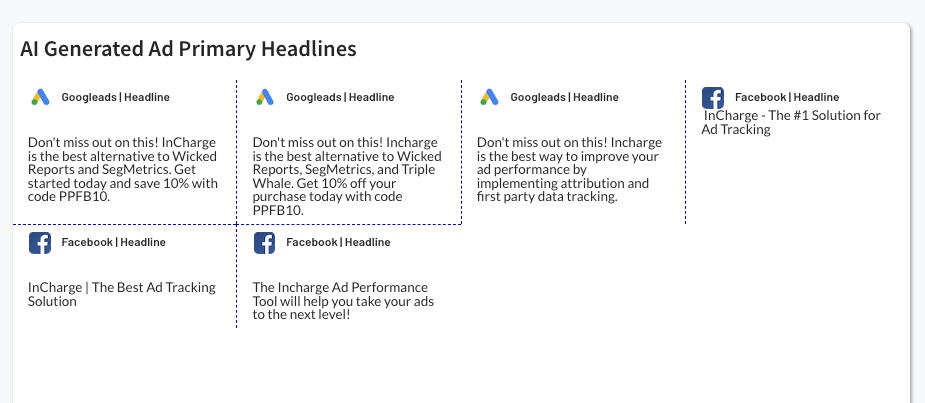
Task: Click 'Facebook | Headline' label above 'Ad Performance Tool'
Action: coord(338,243)
